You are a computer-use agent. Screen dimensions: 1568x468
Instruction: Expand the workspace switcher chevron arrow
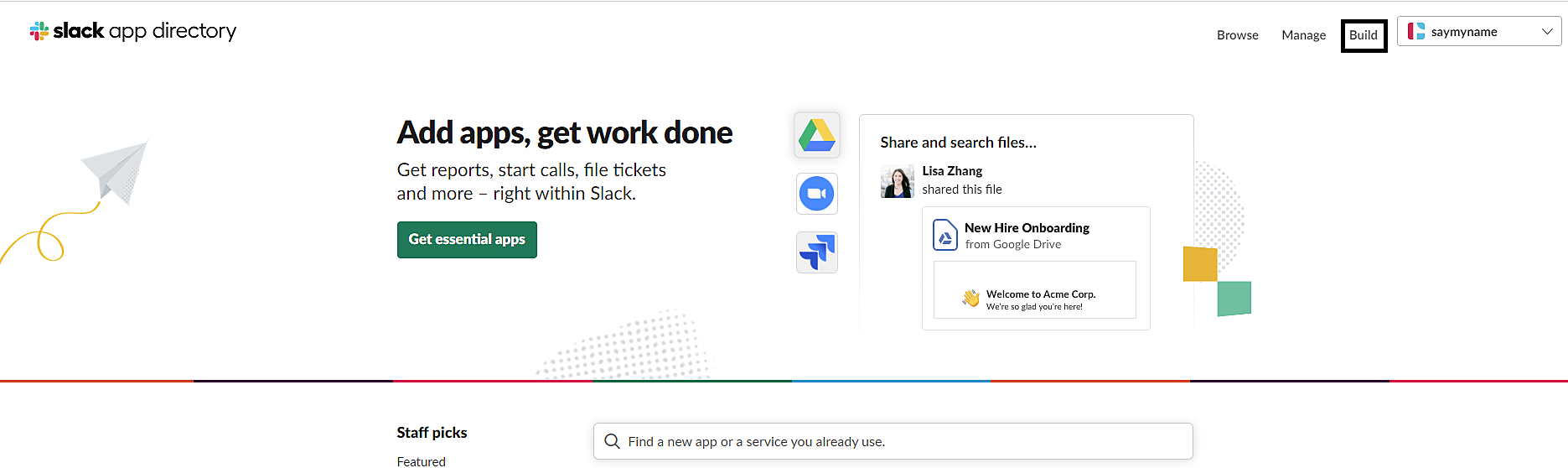pyautogui.click(x=1547, y=32)
